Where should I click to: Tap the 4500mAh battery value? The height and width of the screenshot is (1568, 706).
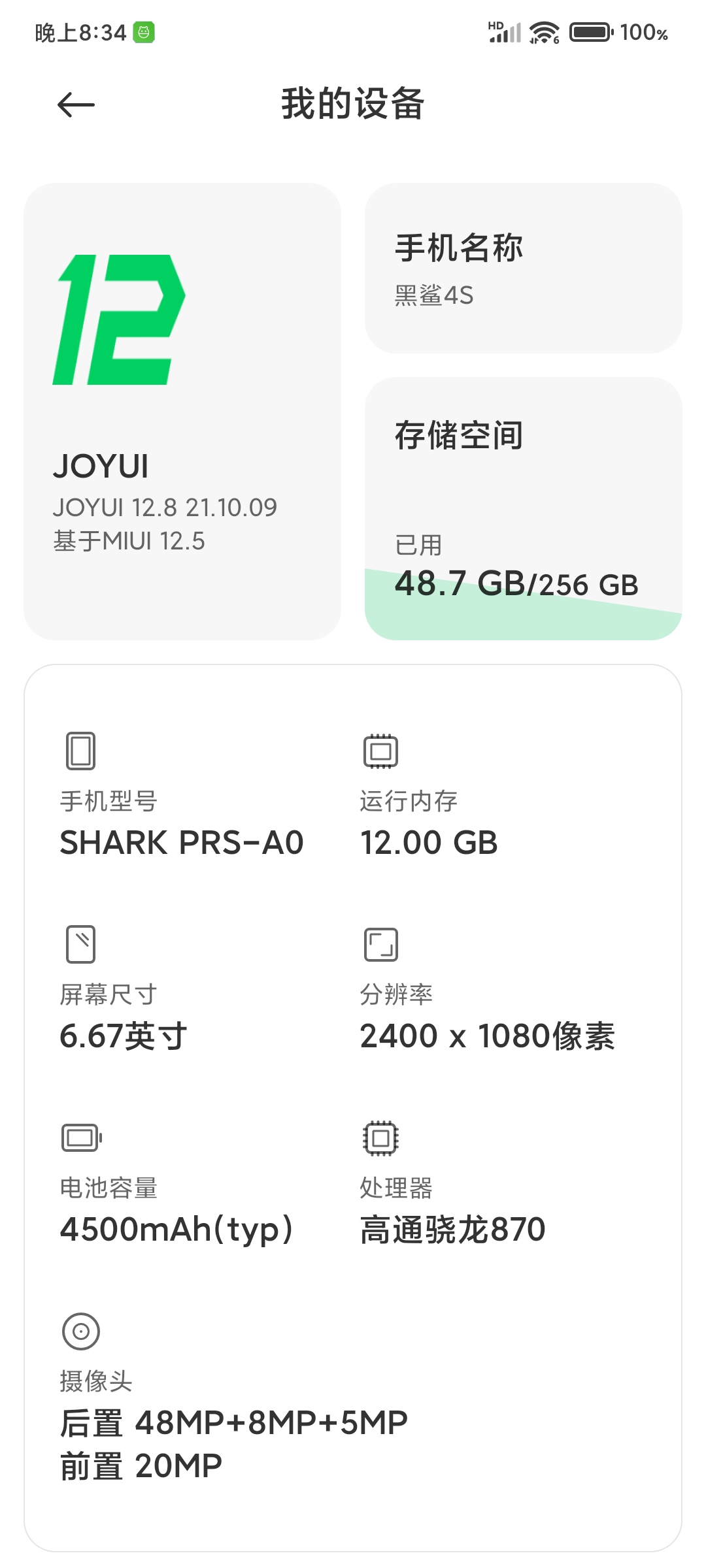[176, 1230]
